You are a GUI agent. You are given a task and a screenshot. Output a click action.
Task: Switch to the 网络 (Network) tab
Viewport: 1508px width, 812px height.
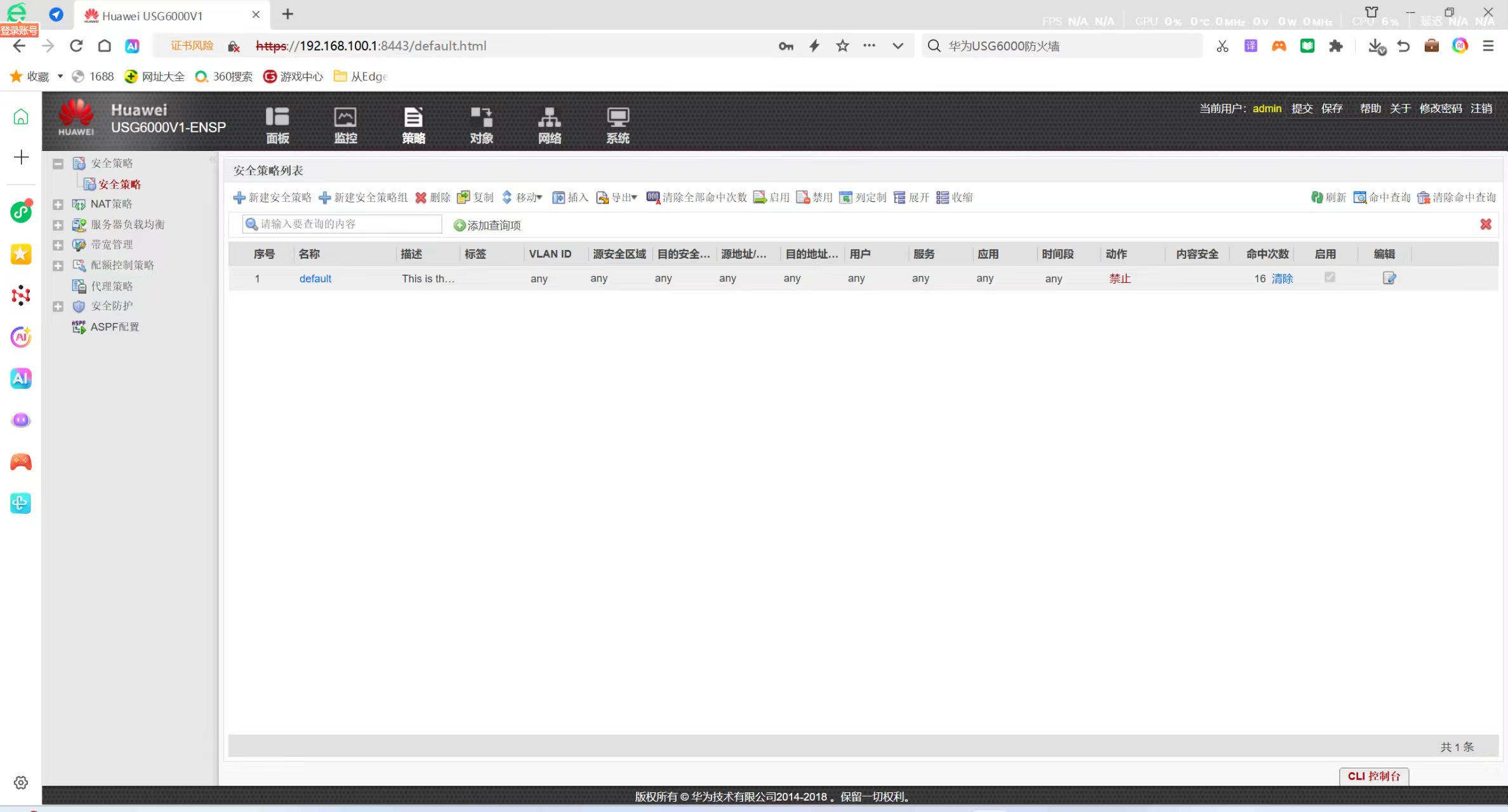(549, 125)
